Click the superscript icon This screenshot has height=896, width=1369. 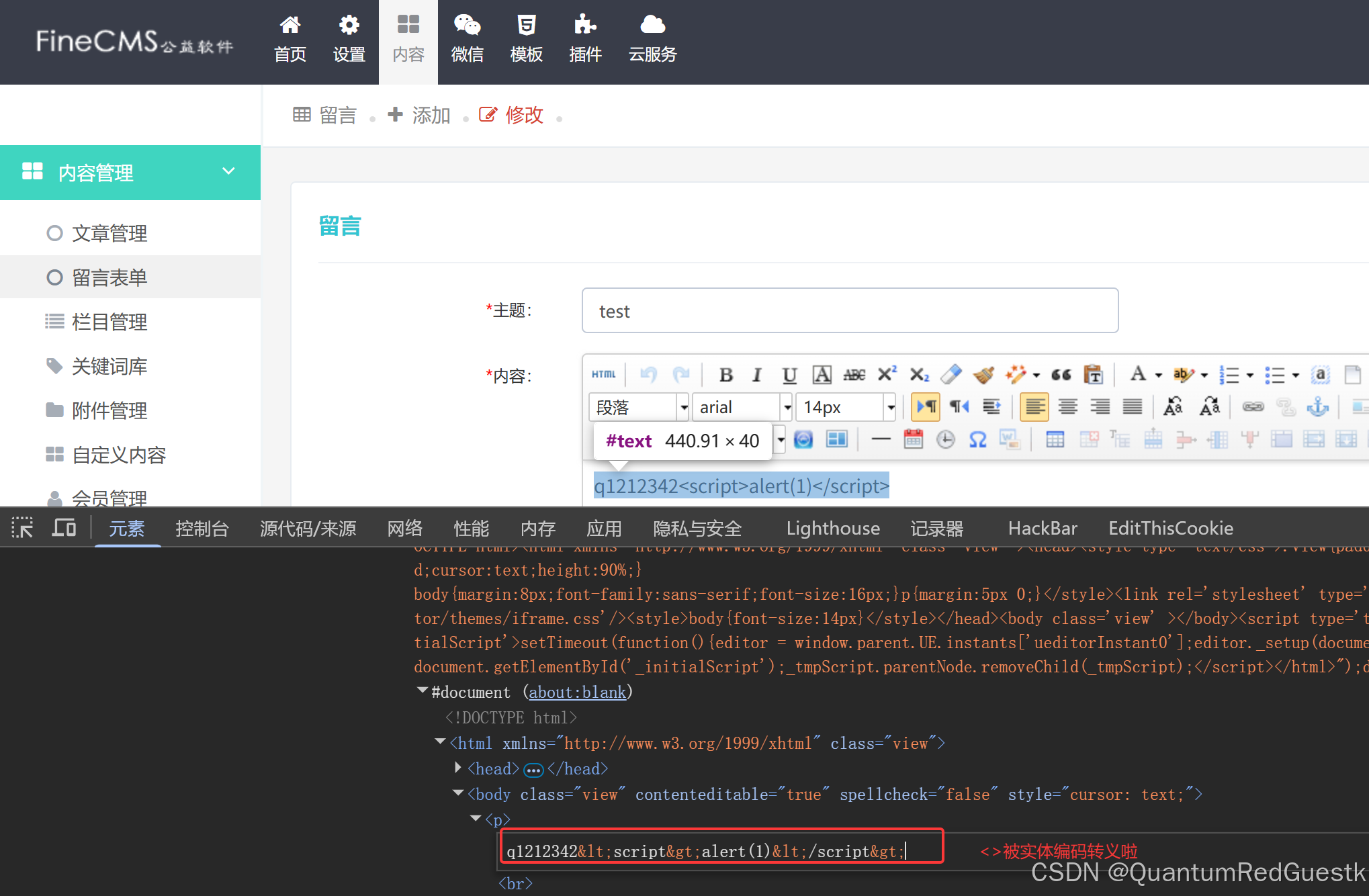click(887, 374)
